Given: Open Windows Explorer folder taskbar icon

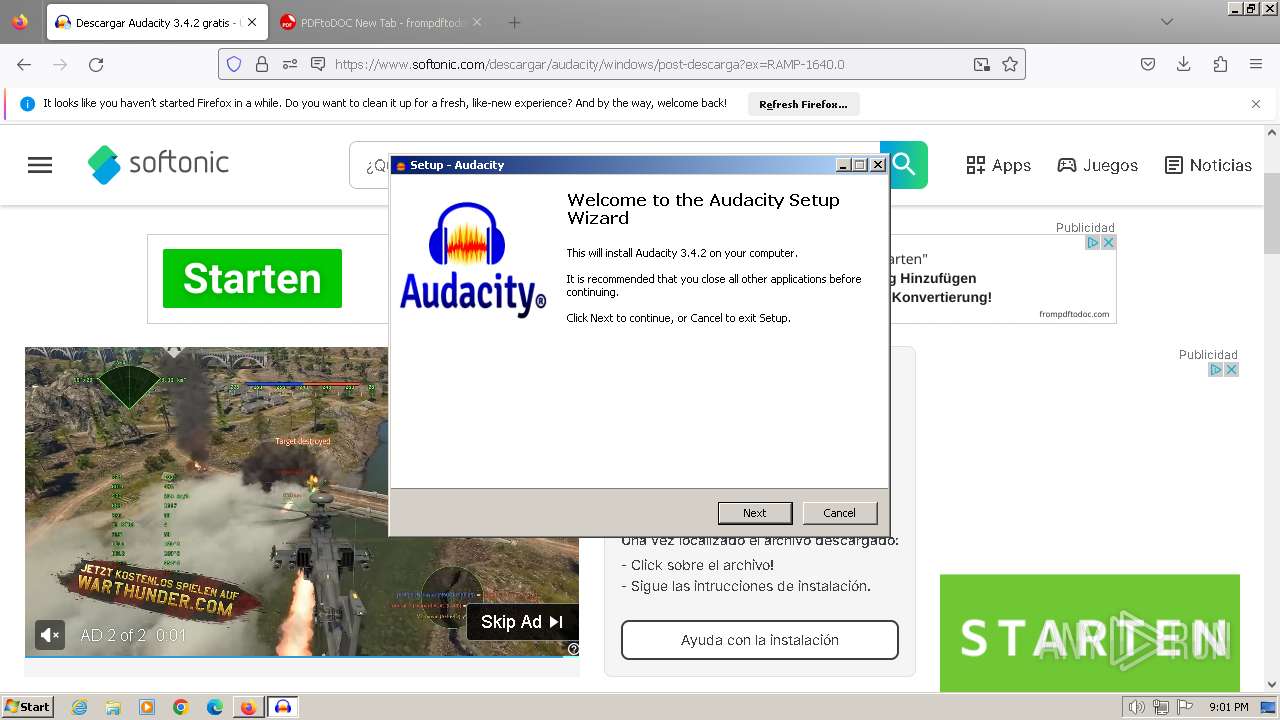Looking at the screenshot, I should coord(113,707).
